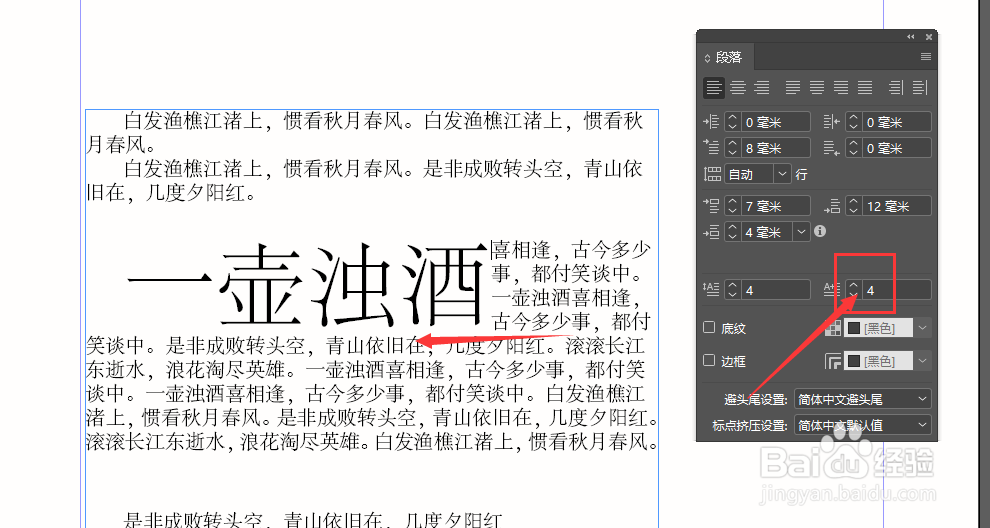Viewport: 990px width, 528px height.
Task: Select the align left paragraph icon
Action: 714,88
